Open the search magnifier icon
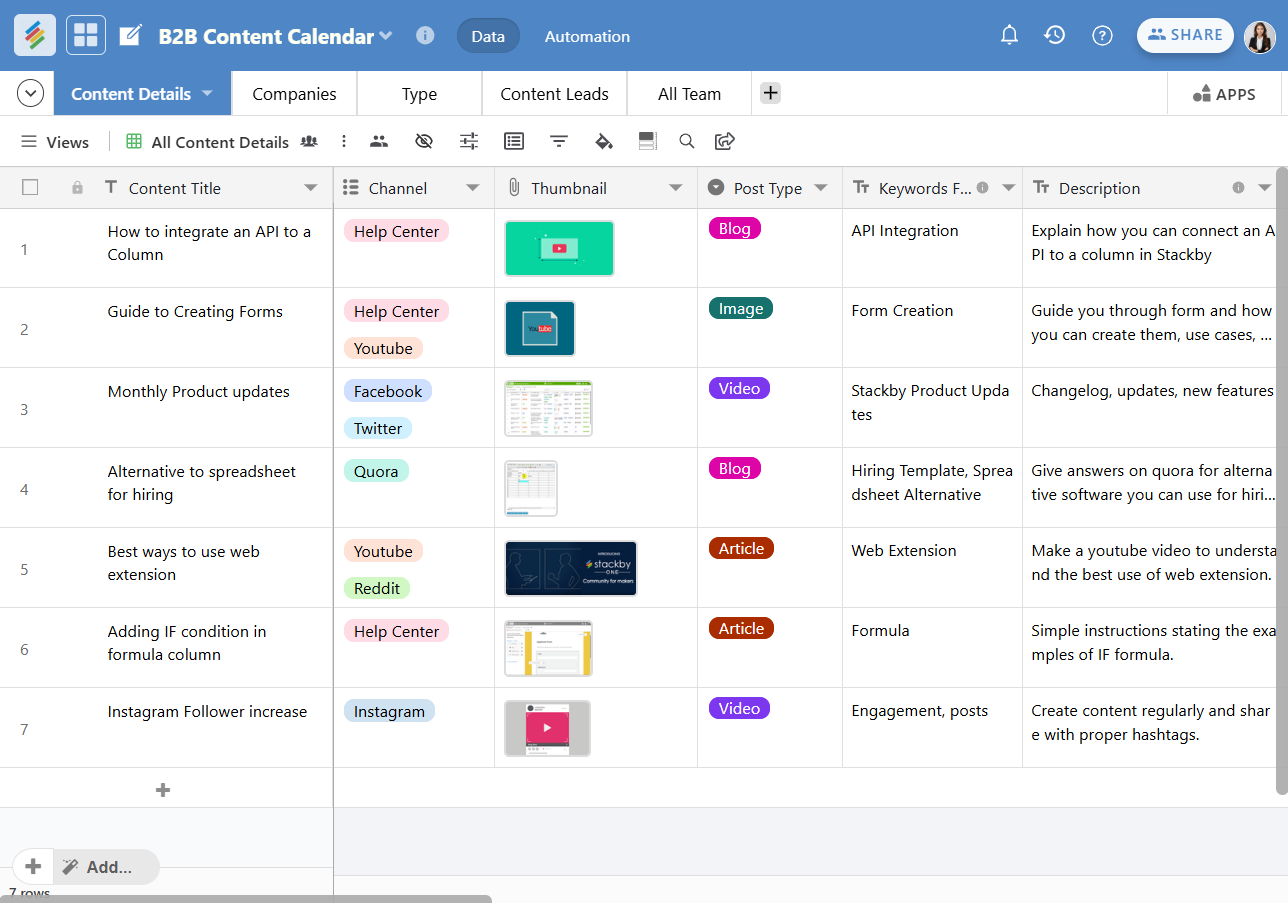Screen dimensions: 1288x903 (x=686, y=141)
